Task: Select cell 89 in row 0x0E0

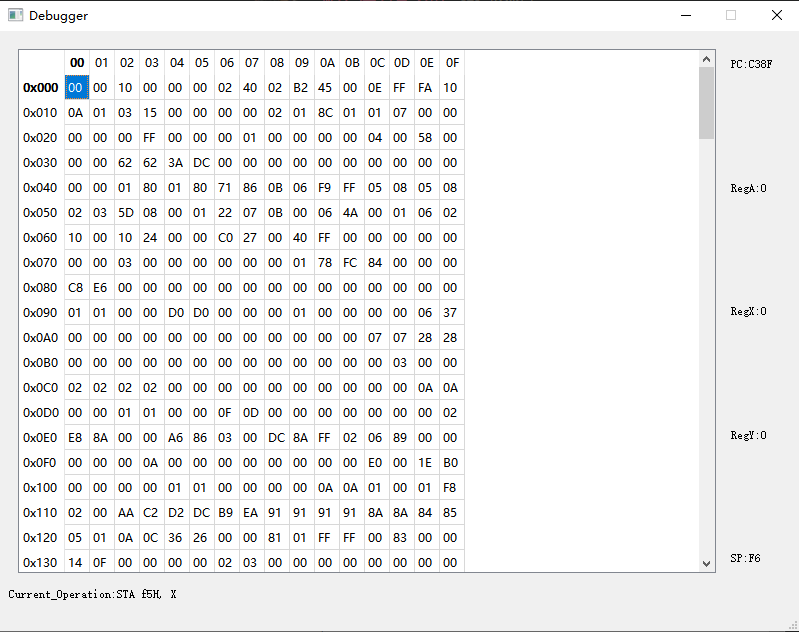Action: 402,437
